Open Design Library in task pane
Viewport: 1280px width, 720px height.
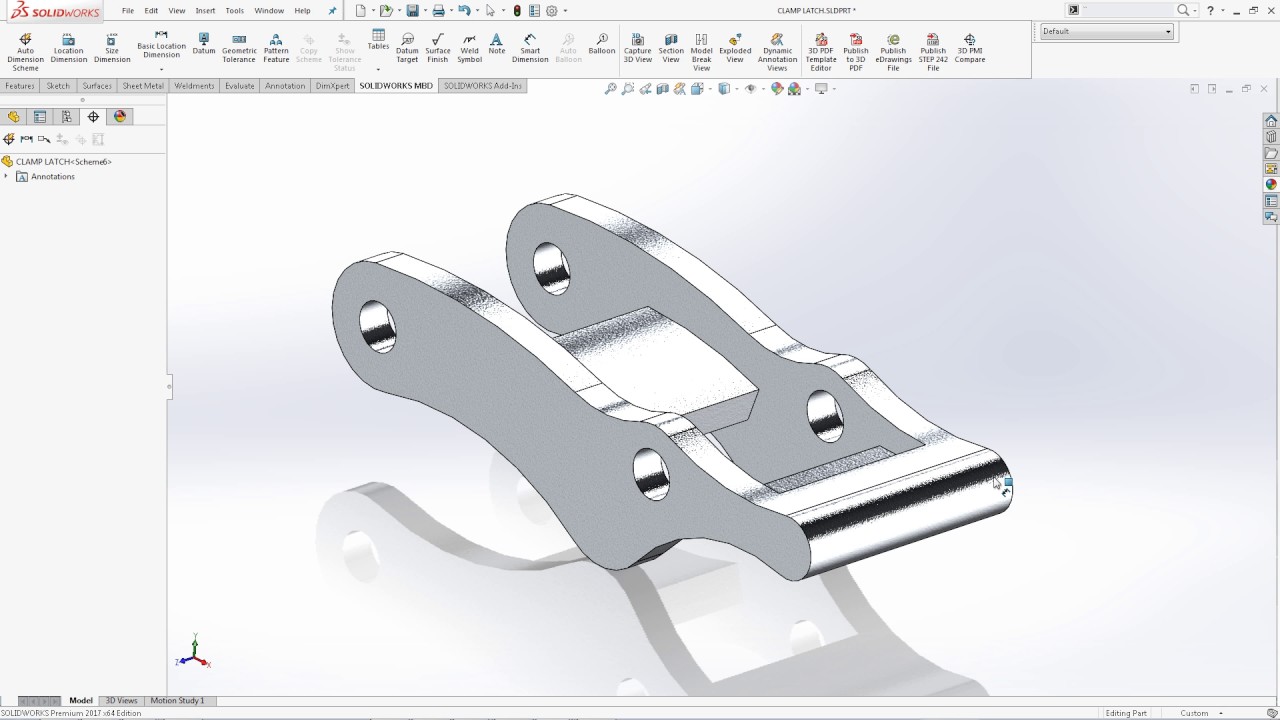coord(1271,137)
